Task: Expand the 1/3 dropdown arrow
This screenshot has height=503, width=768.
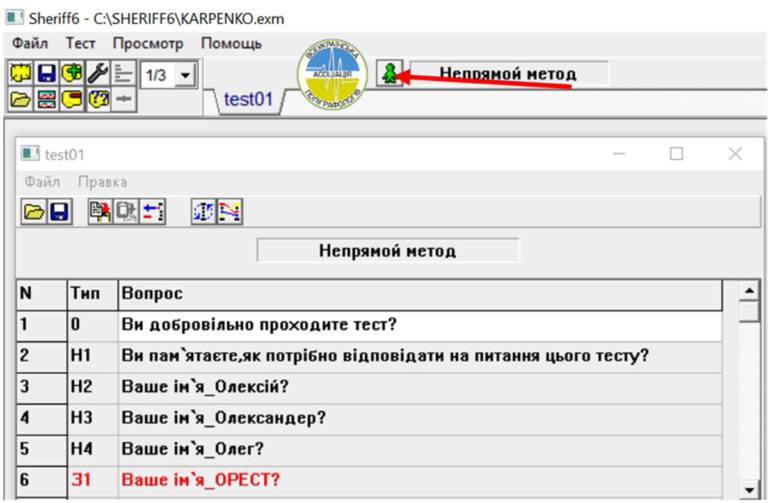Action: pos(185,75)
